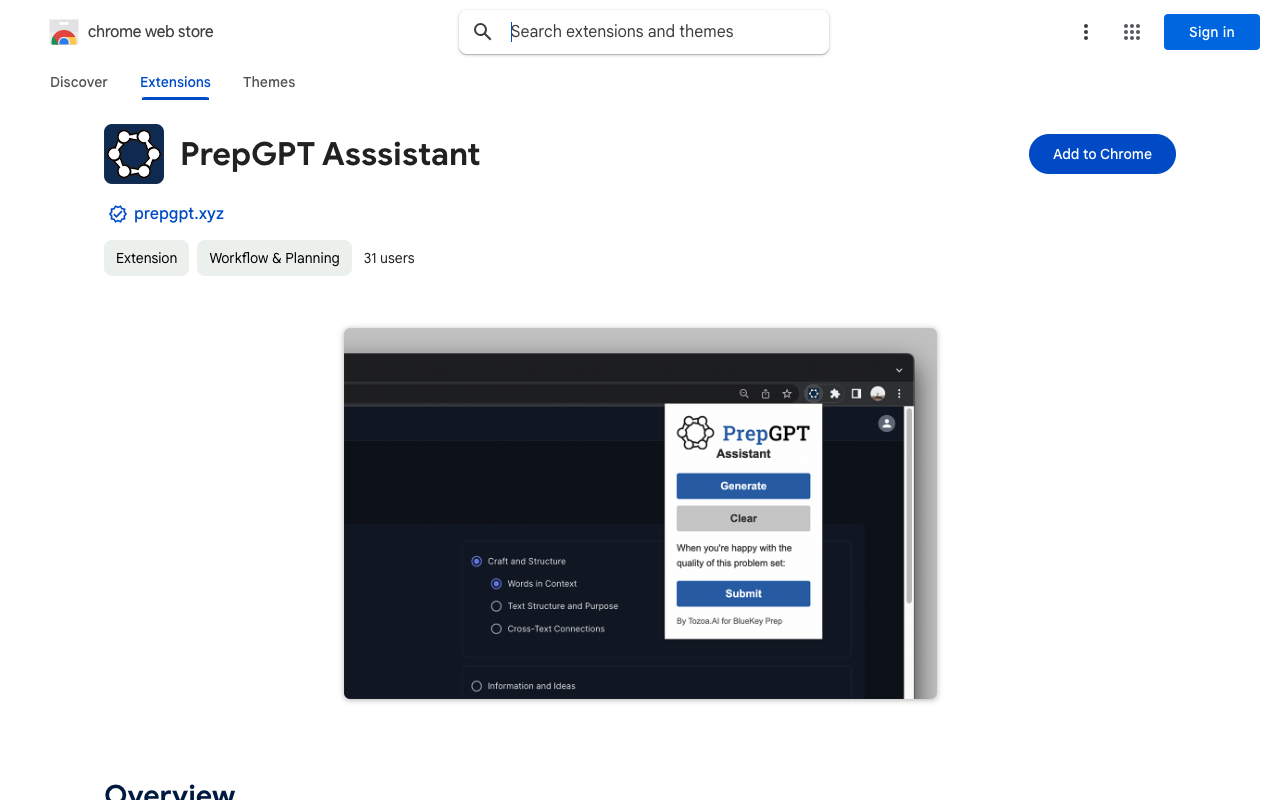Select the Craft and Structure radio button
This screenshot has width=1280, height=800.
coord(477,561)
